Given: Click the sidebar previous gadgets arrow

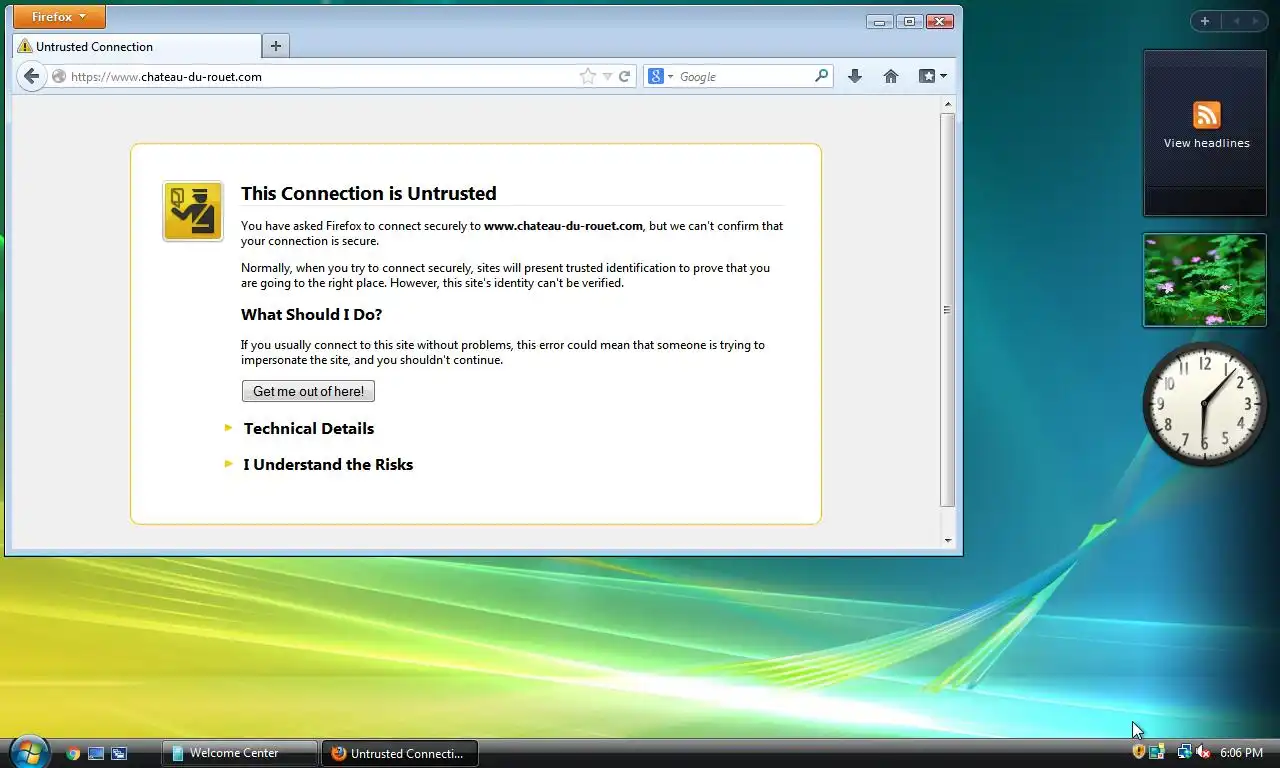Looking at the screenshot, I should [1236, 21].
